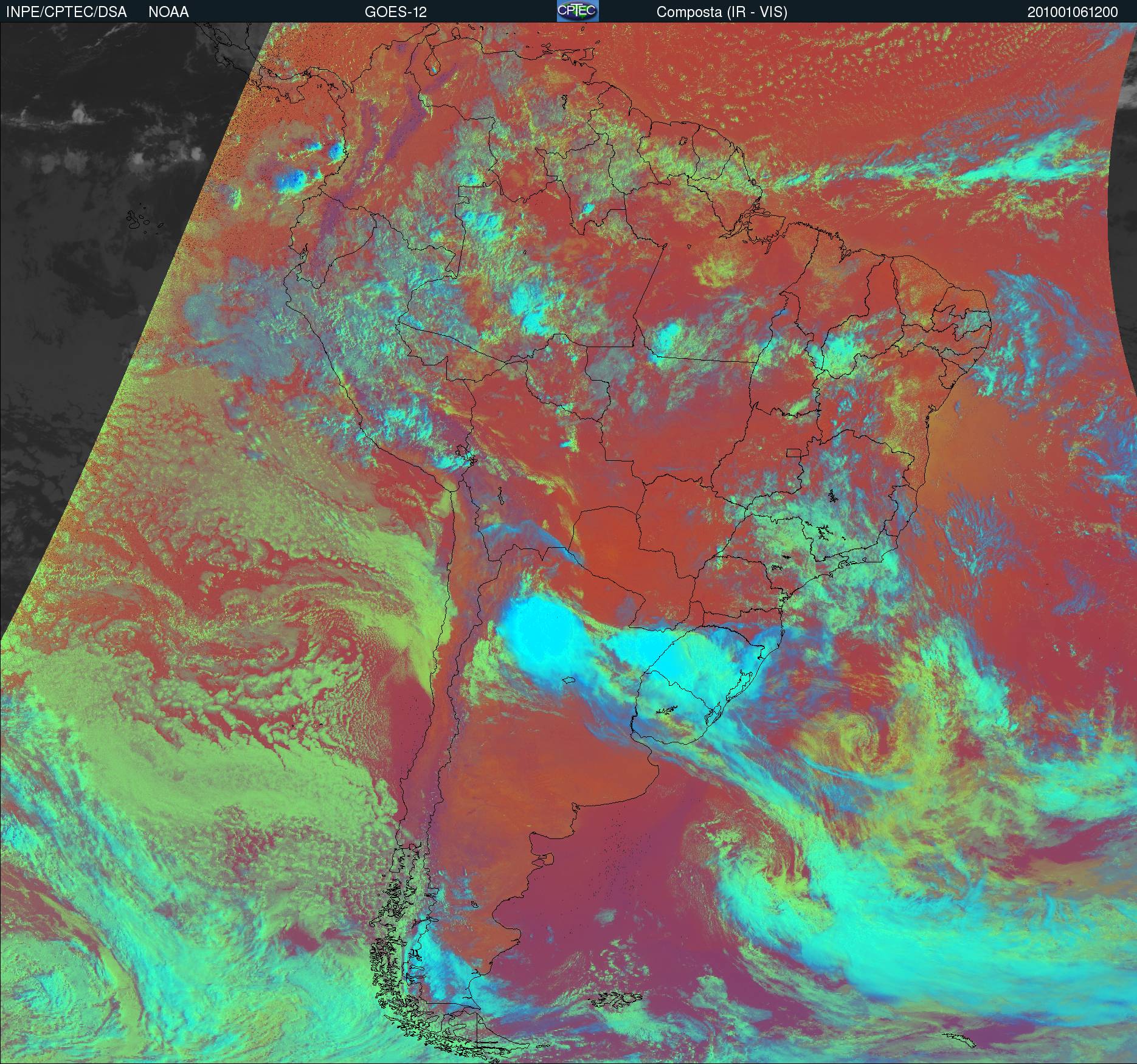This screenshot has width=1137, height=1064.
Task: Click the NOAA label in the header
Action: pos(168,12)
